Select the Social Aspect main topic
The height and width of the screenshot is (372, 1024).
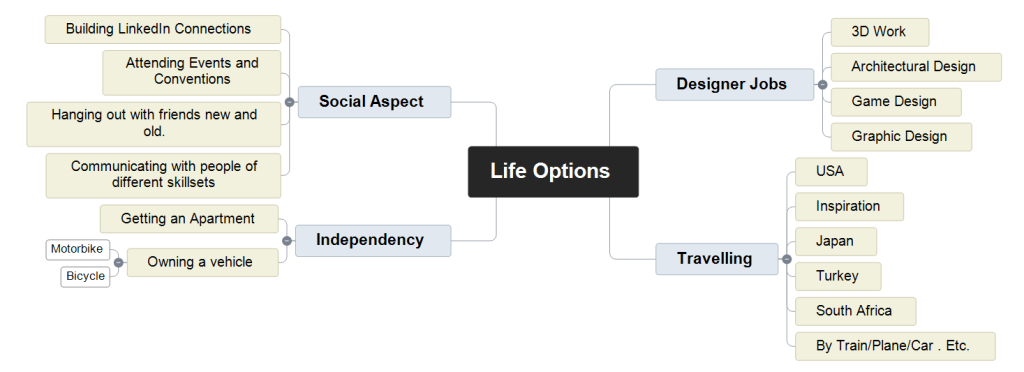coord(374,102)
